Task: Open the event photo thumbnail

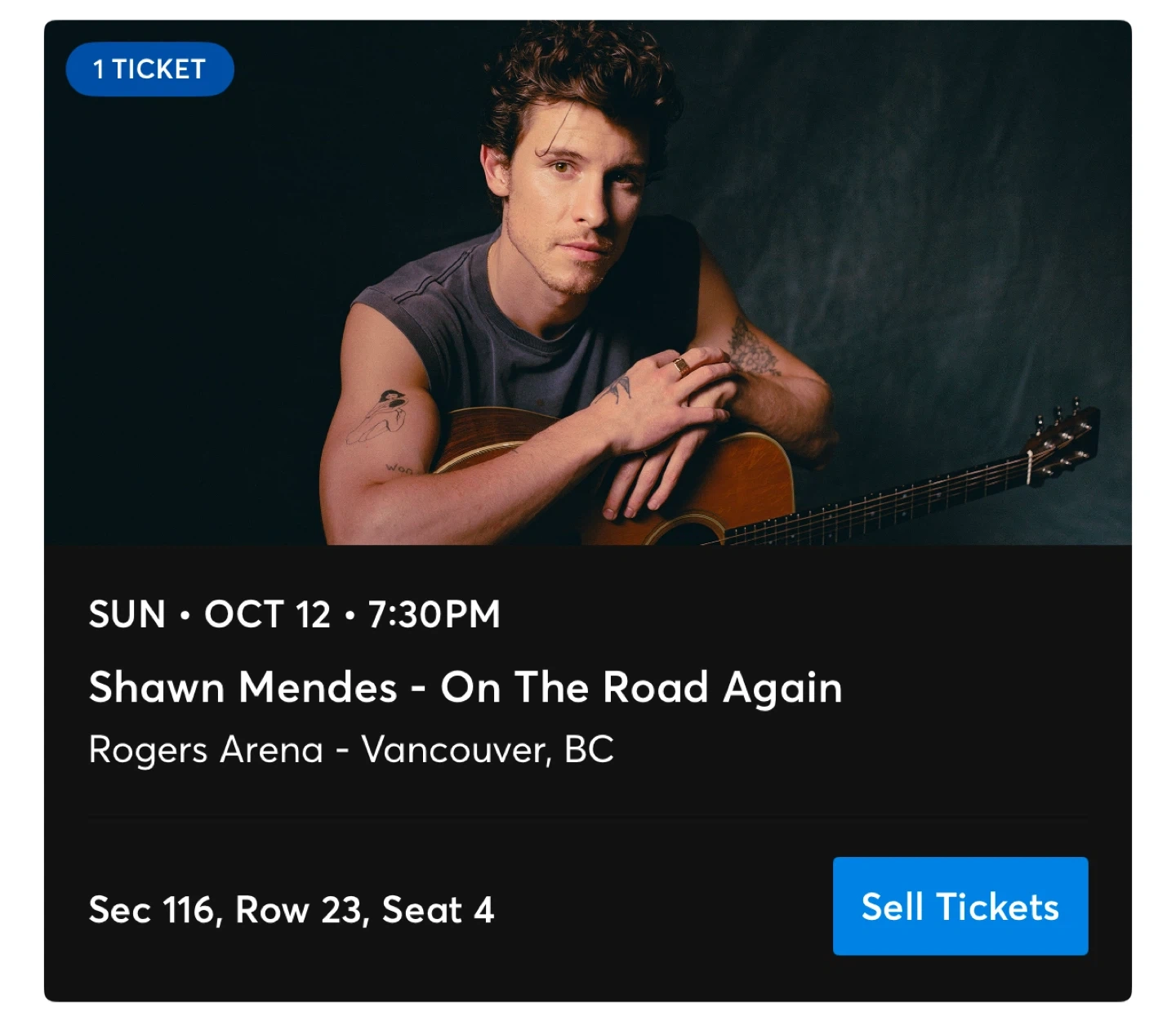Action: click(587, 282)
